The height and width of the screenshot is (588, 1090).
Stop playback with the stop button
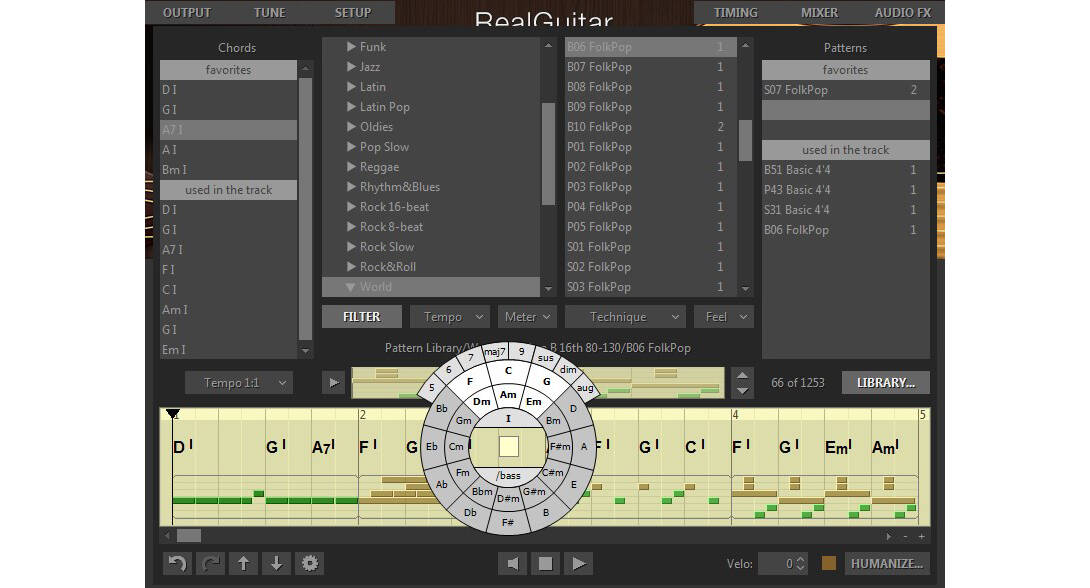546,564
